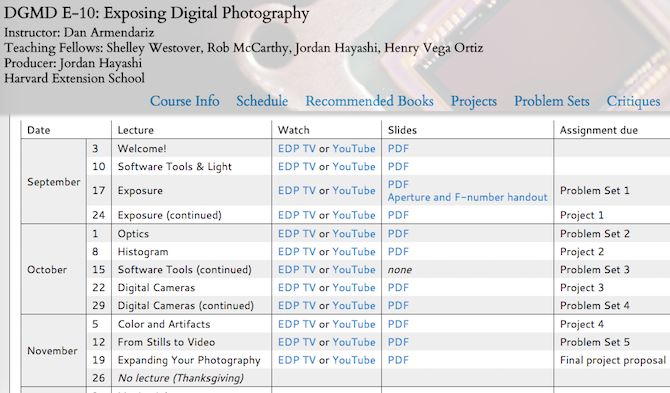
Task: Watch Histogram lecture on EDP TV
Action: [x=297, y=252]
